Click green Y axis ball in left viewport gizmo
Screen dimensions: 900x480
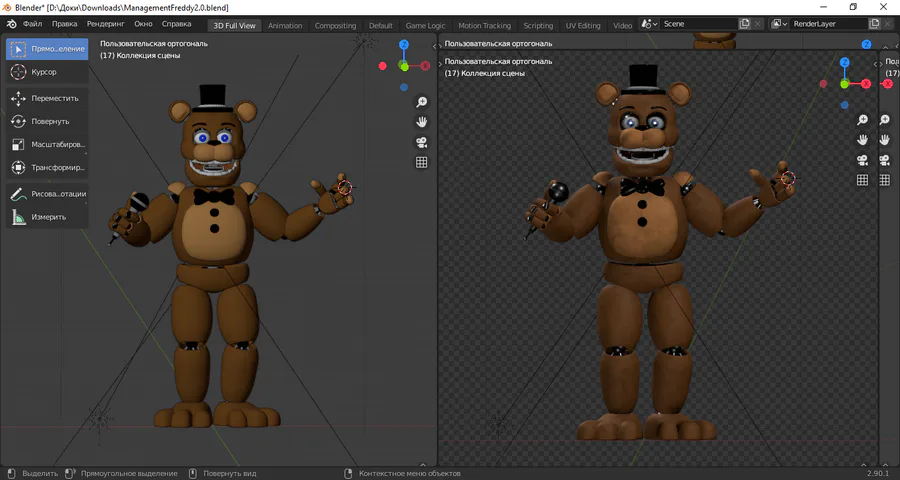click(x=405, y=67)
